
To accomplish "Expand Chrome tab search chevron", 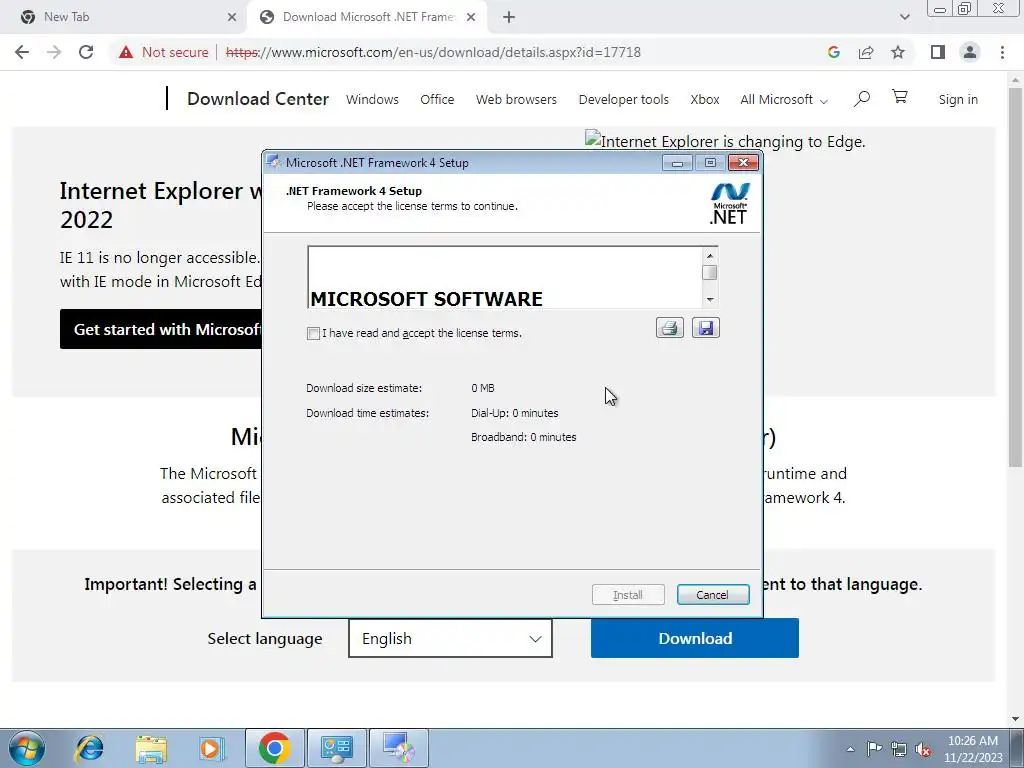I will (904, 17).
